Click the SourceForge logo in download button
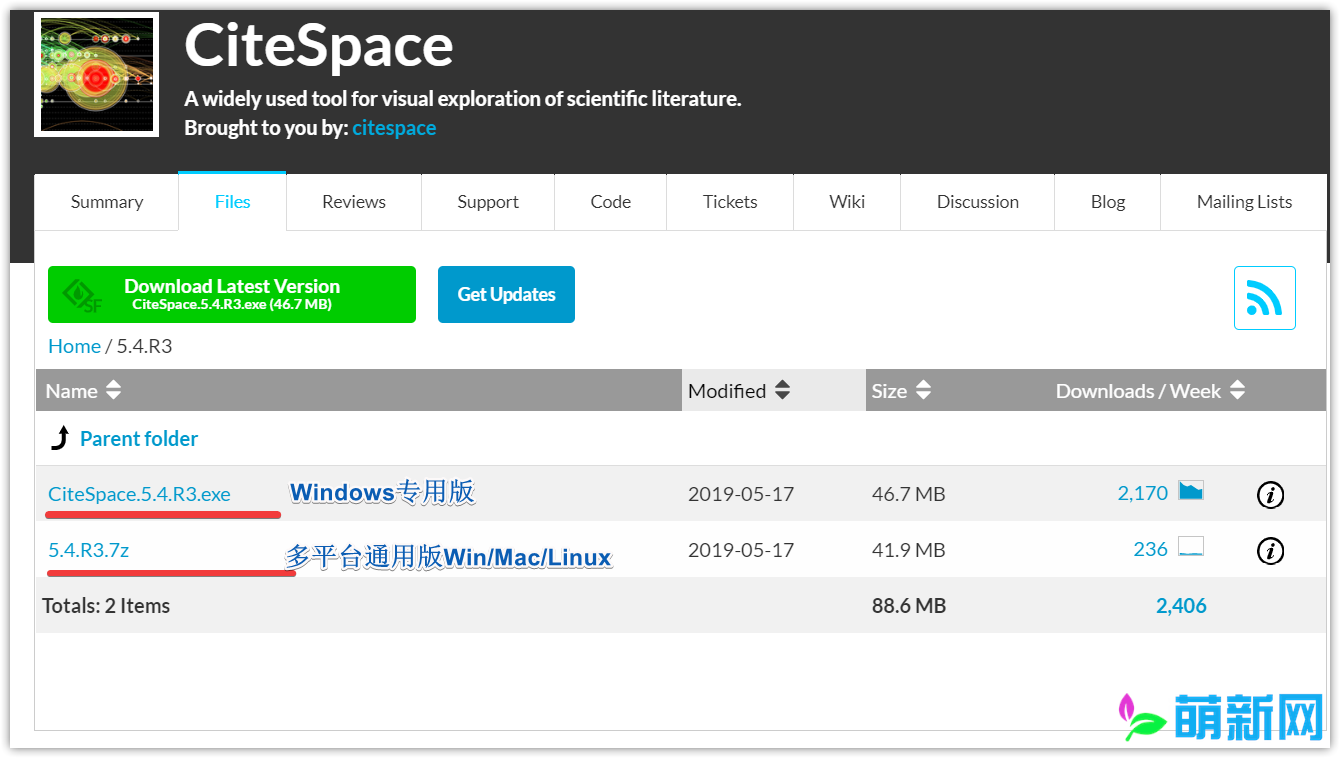Screen dimensions: 1340x758 click(x=83, y=295)
